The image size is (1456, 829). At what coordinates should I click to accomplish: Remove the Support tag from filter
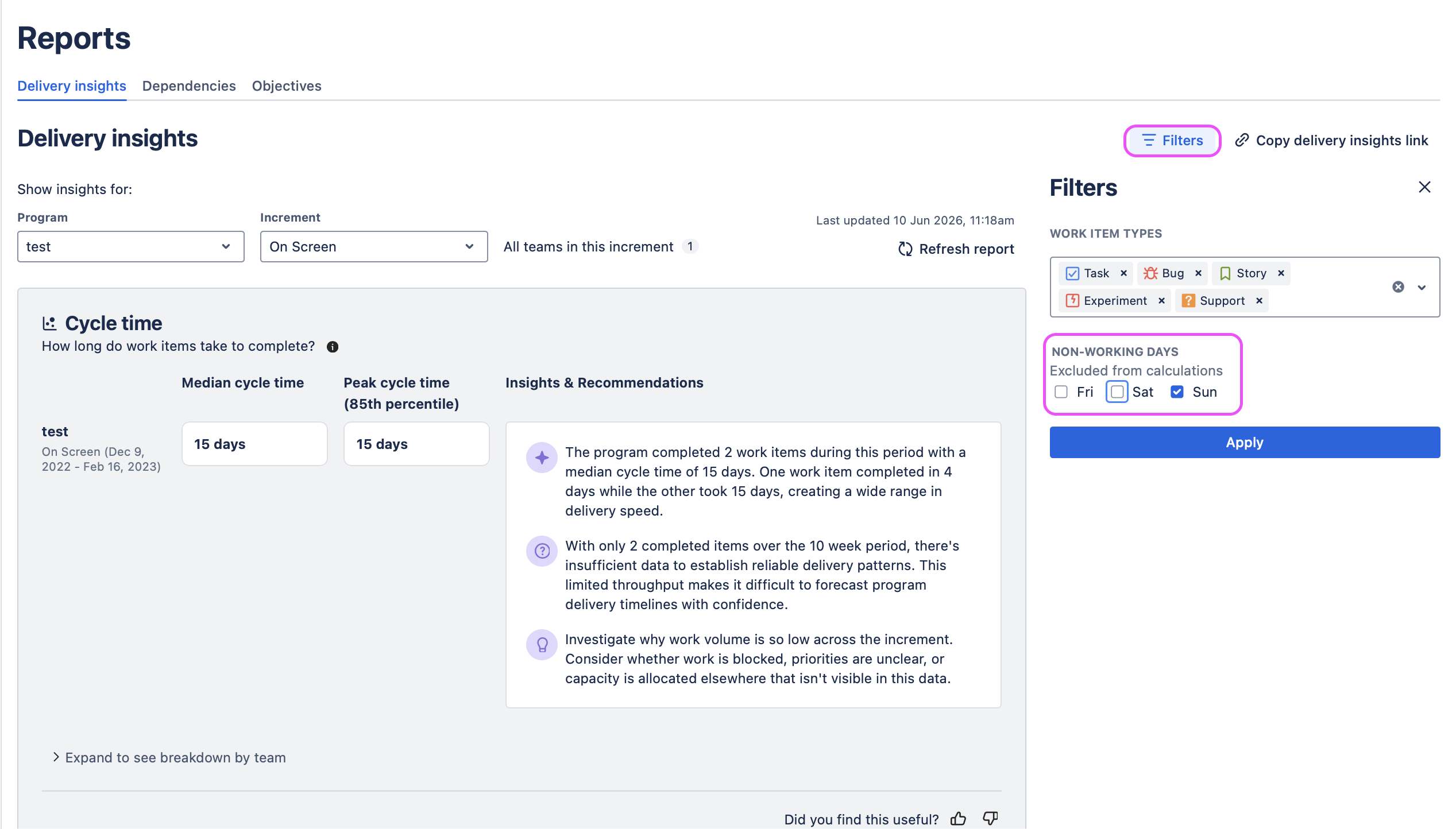coord(1259,301)
